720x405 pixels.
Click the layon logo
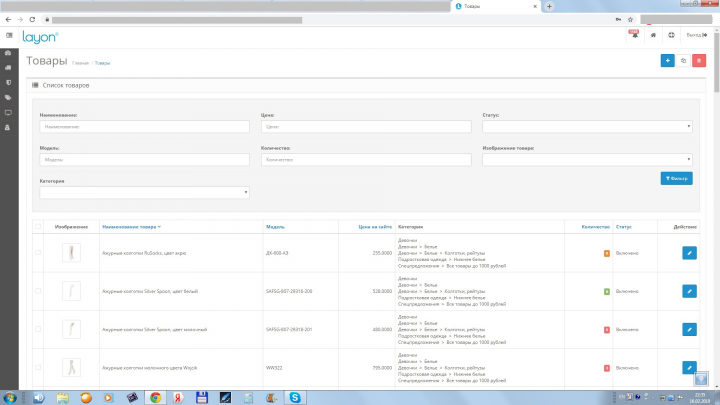tap(40, 37)
